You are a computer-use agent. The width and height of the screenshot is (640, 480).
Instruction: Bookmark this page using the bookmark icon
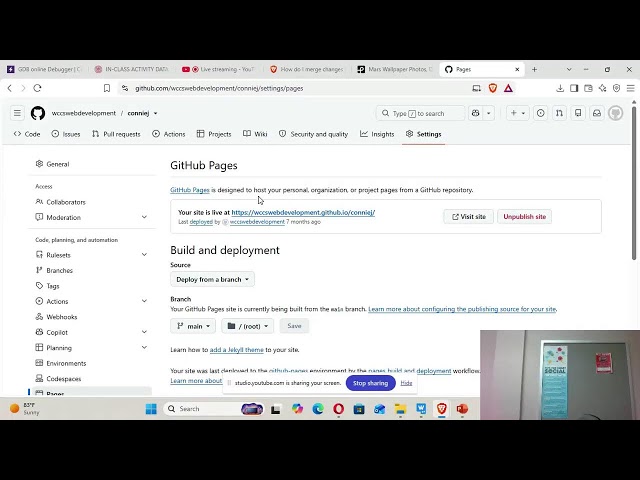(107, 88)
